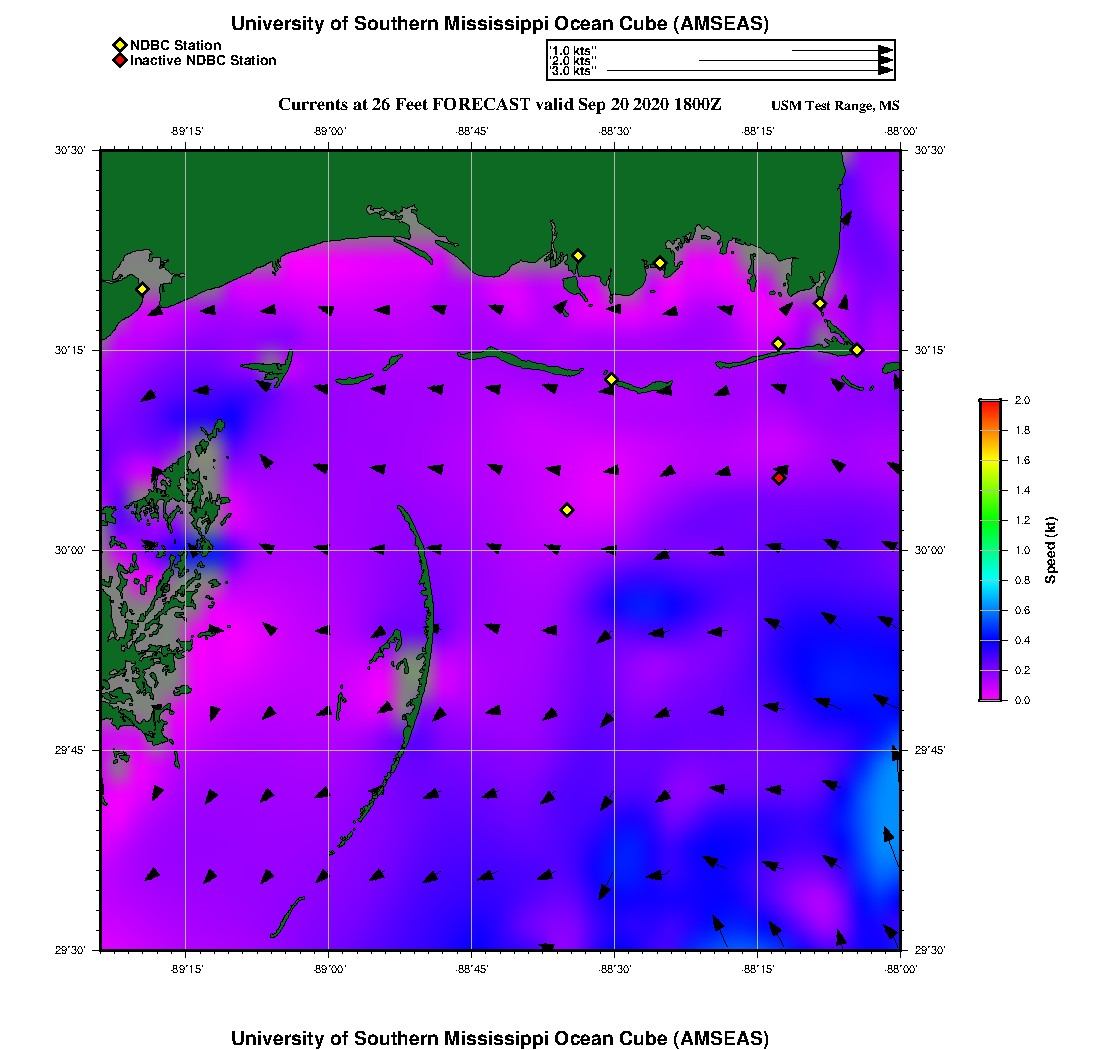1100x1050 pixels.
Task: Click the 30°15' latitude label on the left axis
Action: (70, 350)
